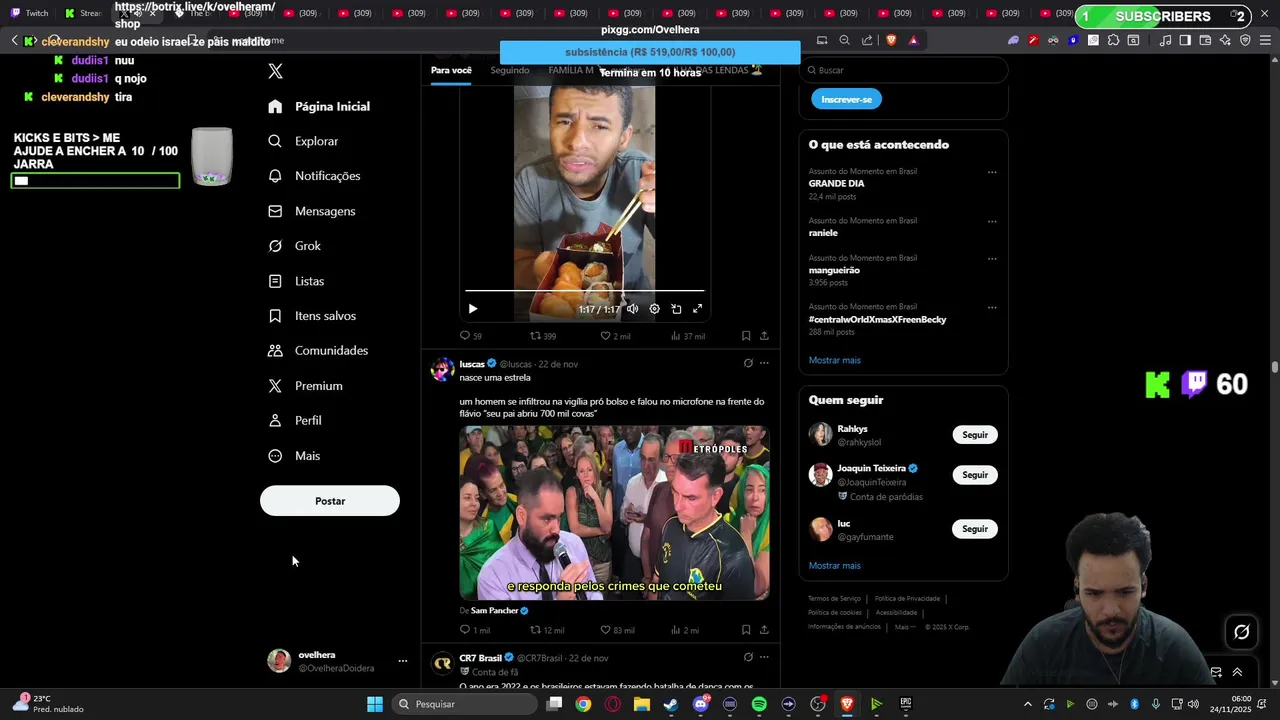1280x720 pixels.
Task: Follow luc with Seguir button
Action: click(x=975, y=529)
